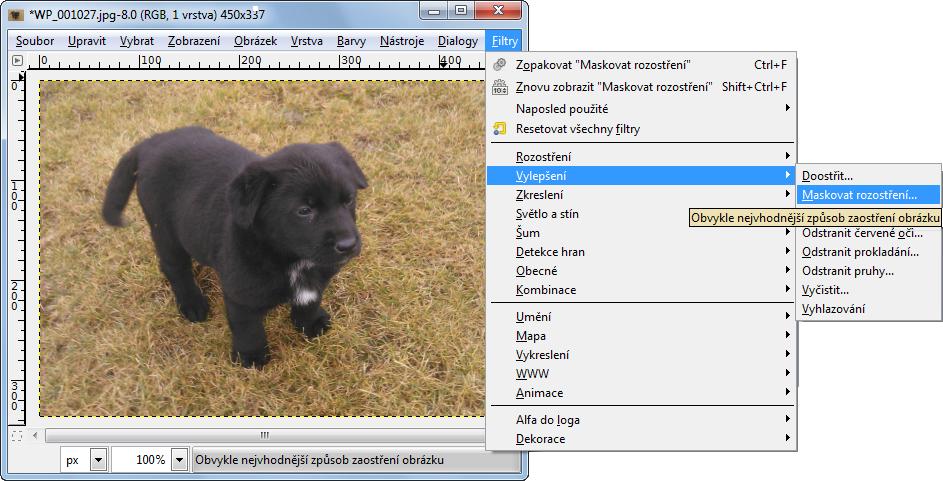Open the Nástroje menu

click(x=402, y=41)
